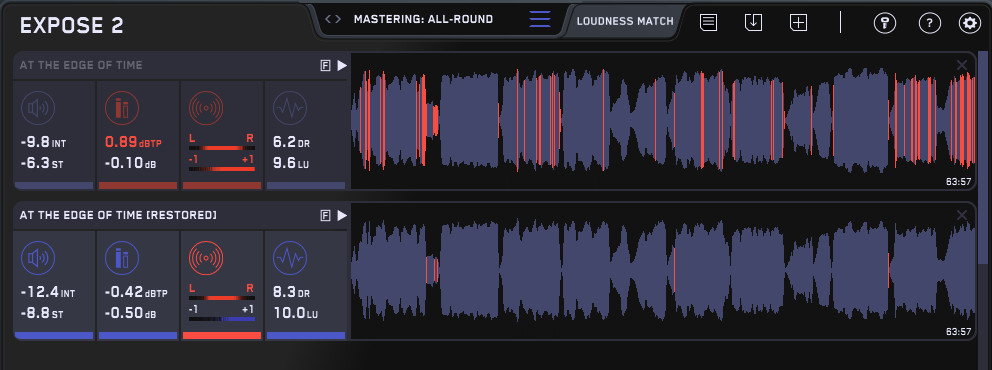Click red stereo/phase icon on Restored track
The height and width of the screenshot is (370, 992).
coord(206,259)
